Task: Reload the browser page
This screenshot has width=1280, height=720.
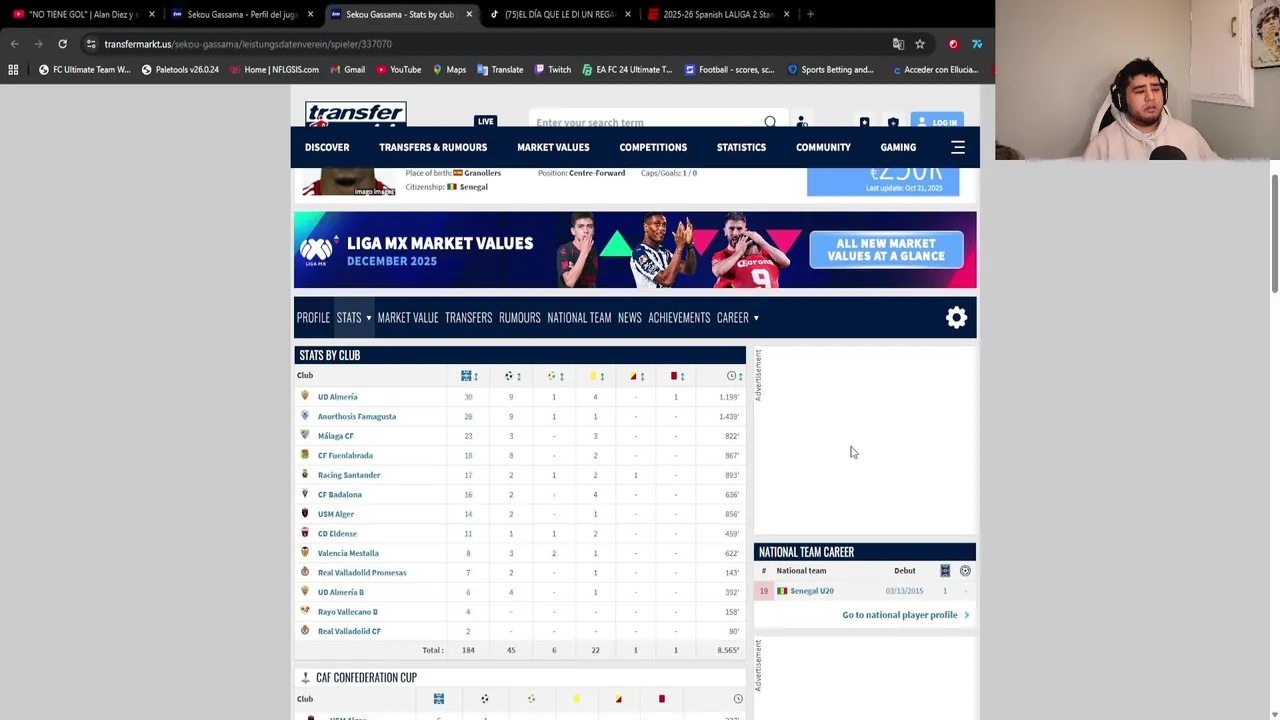Action: coord(62,44)
